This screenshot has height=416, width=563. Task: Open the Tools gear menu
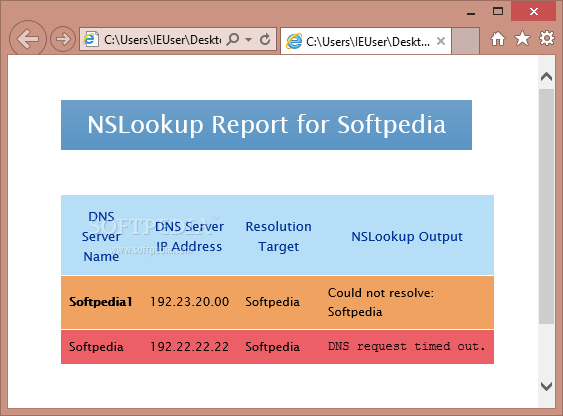pyautogui.click(x=546, y=38)
